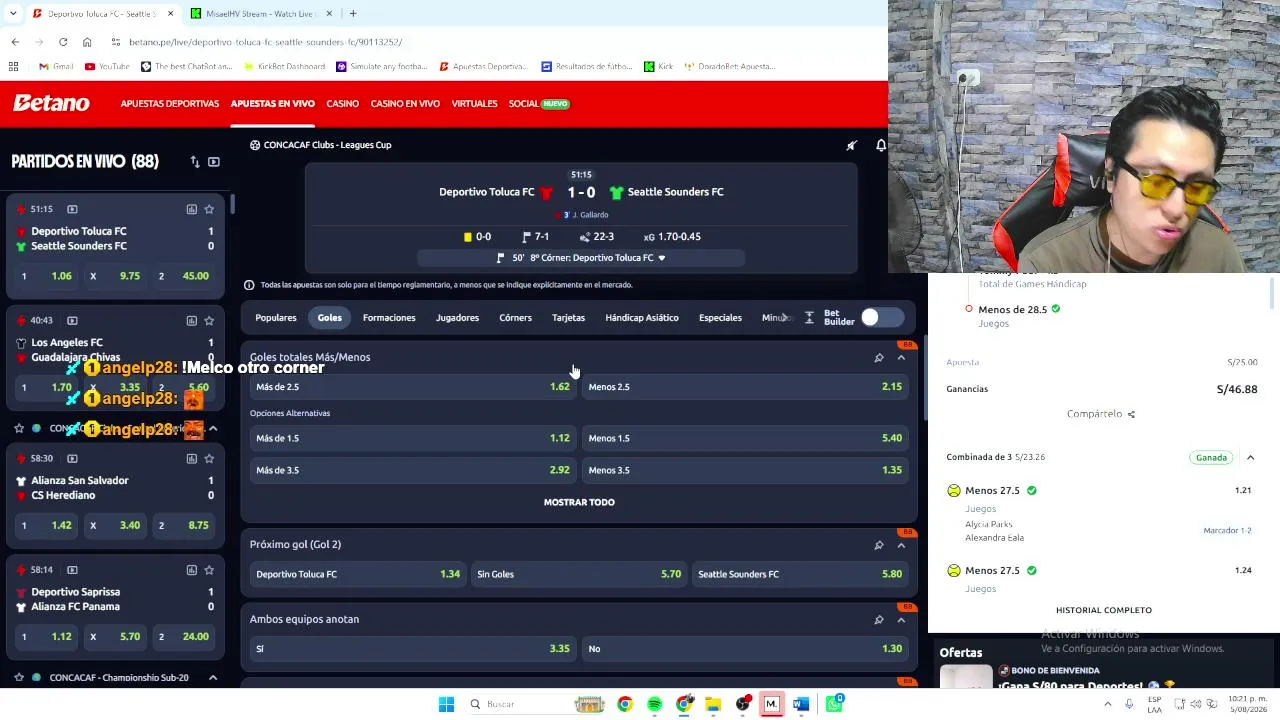Open stats icon for Deportivo Toluca match card
The image size is (1280, 720).
click(x=191, y=209)
